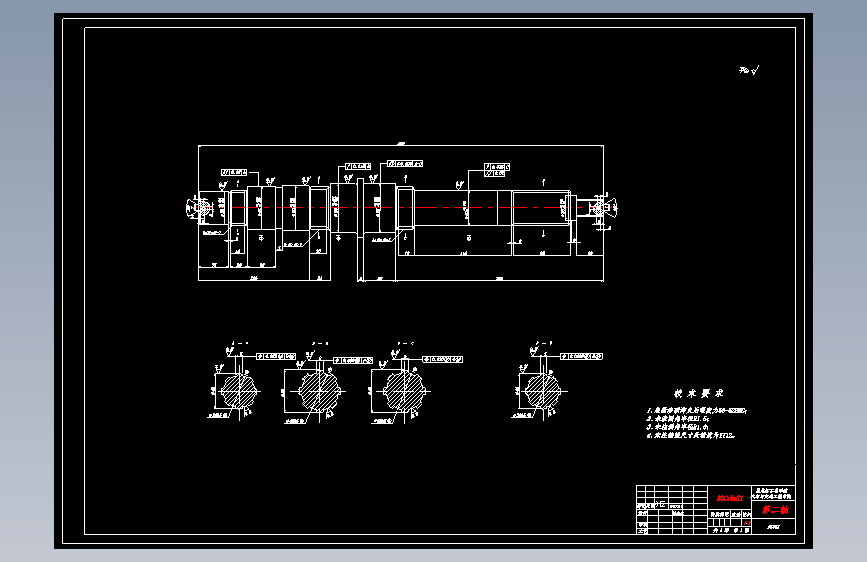This screenshot has width=867, height=562.
Task: Select the two-row tolerance frame above the shaft
Action: (497, 170)
